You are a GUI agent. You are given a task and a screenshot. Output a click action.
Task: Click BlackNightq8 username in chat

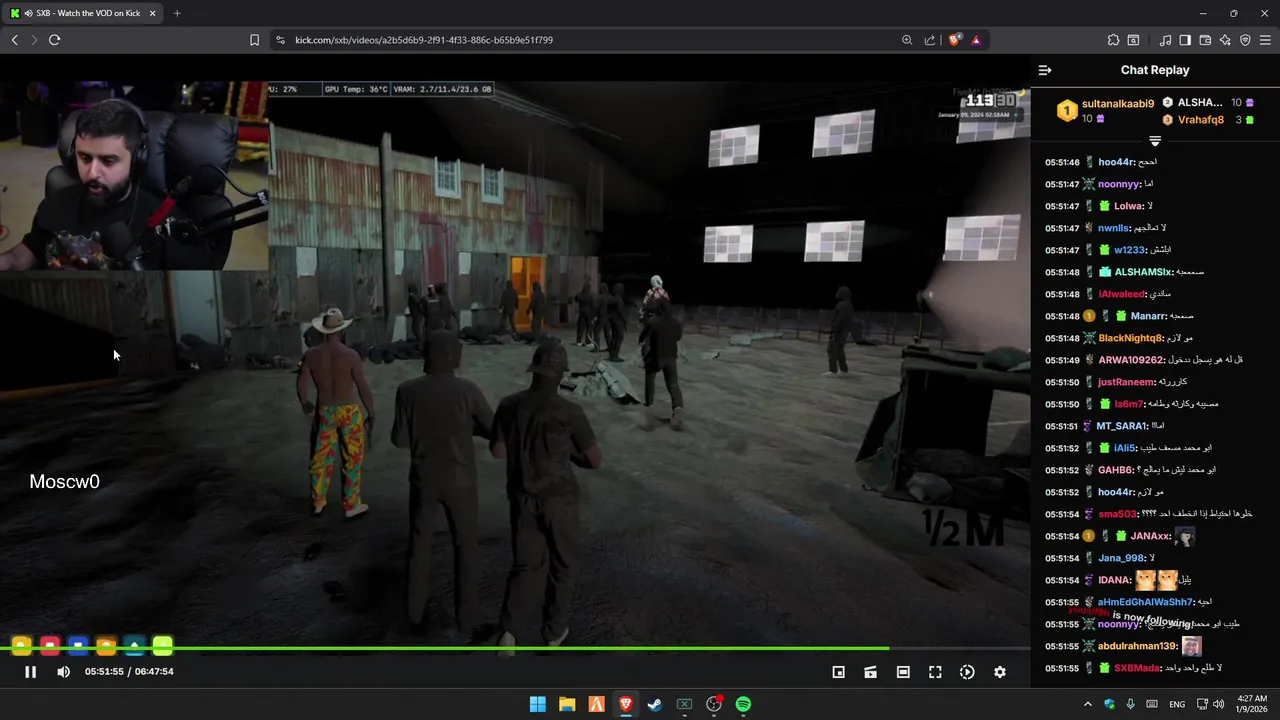click(x=1130, y=338)
